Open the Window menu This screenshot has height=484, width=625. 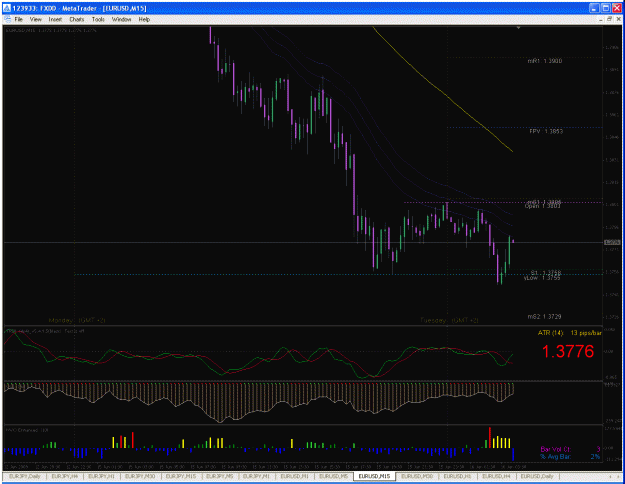click(121, 19)
